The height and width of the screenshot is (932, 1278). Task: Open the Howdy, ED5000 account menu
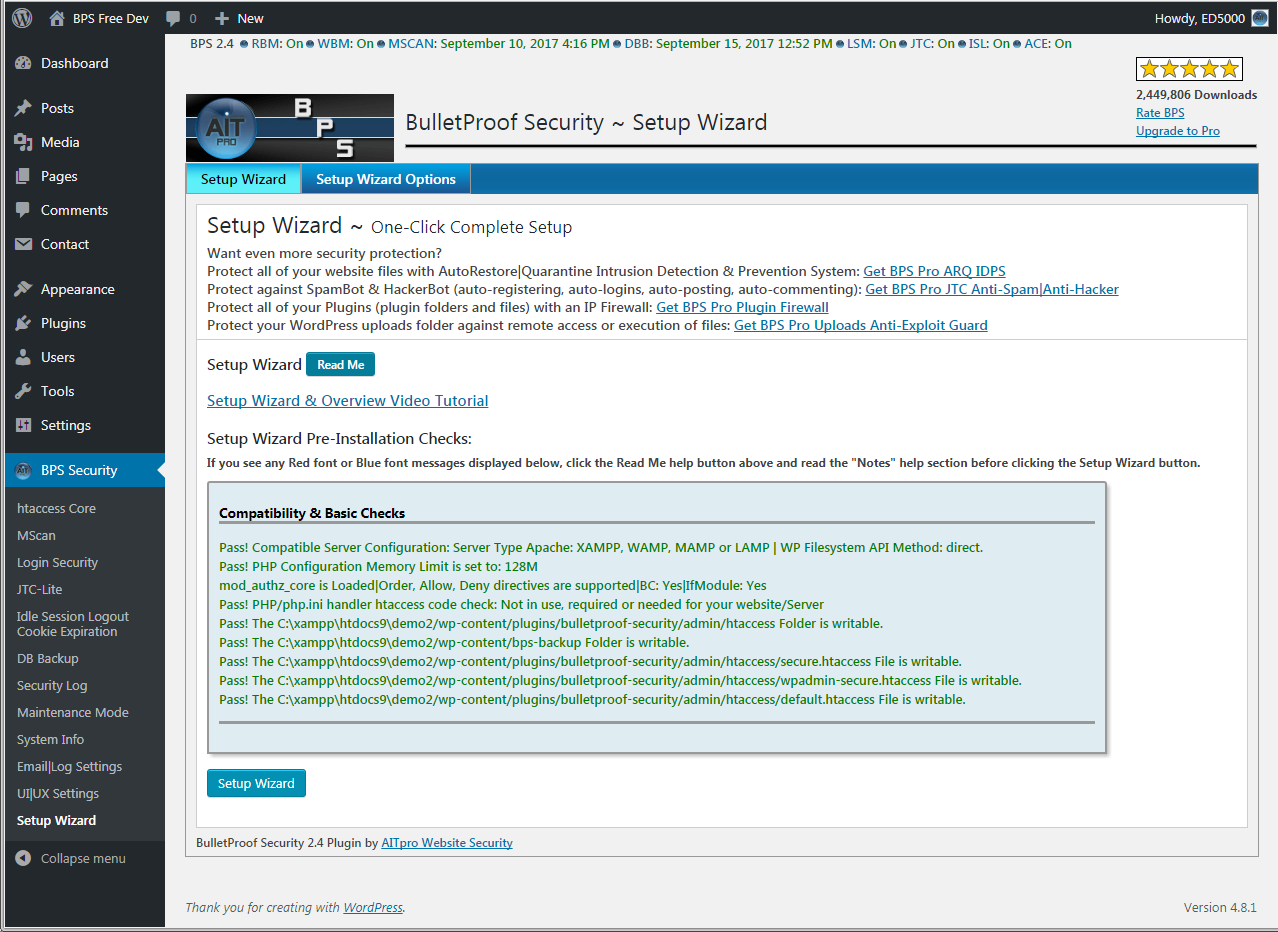(1198, 18)
